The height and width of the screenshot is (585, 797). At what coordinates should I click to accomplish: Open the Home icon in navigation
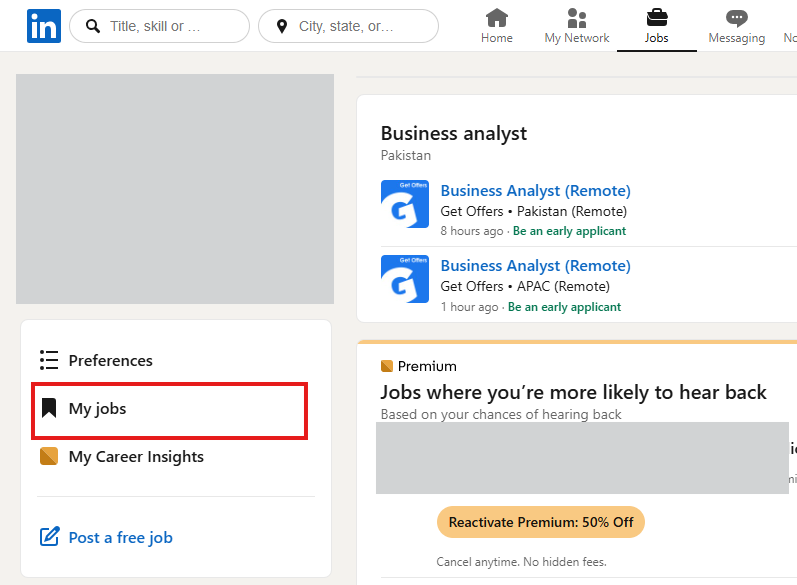tap(496, 18)
